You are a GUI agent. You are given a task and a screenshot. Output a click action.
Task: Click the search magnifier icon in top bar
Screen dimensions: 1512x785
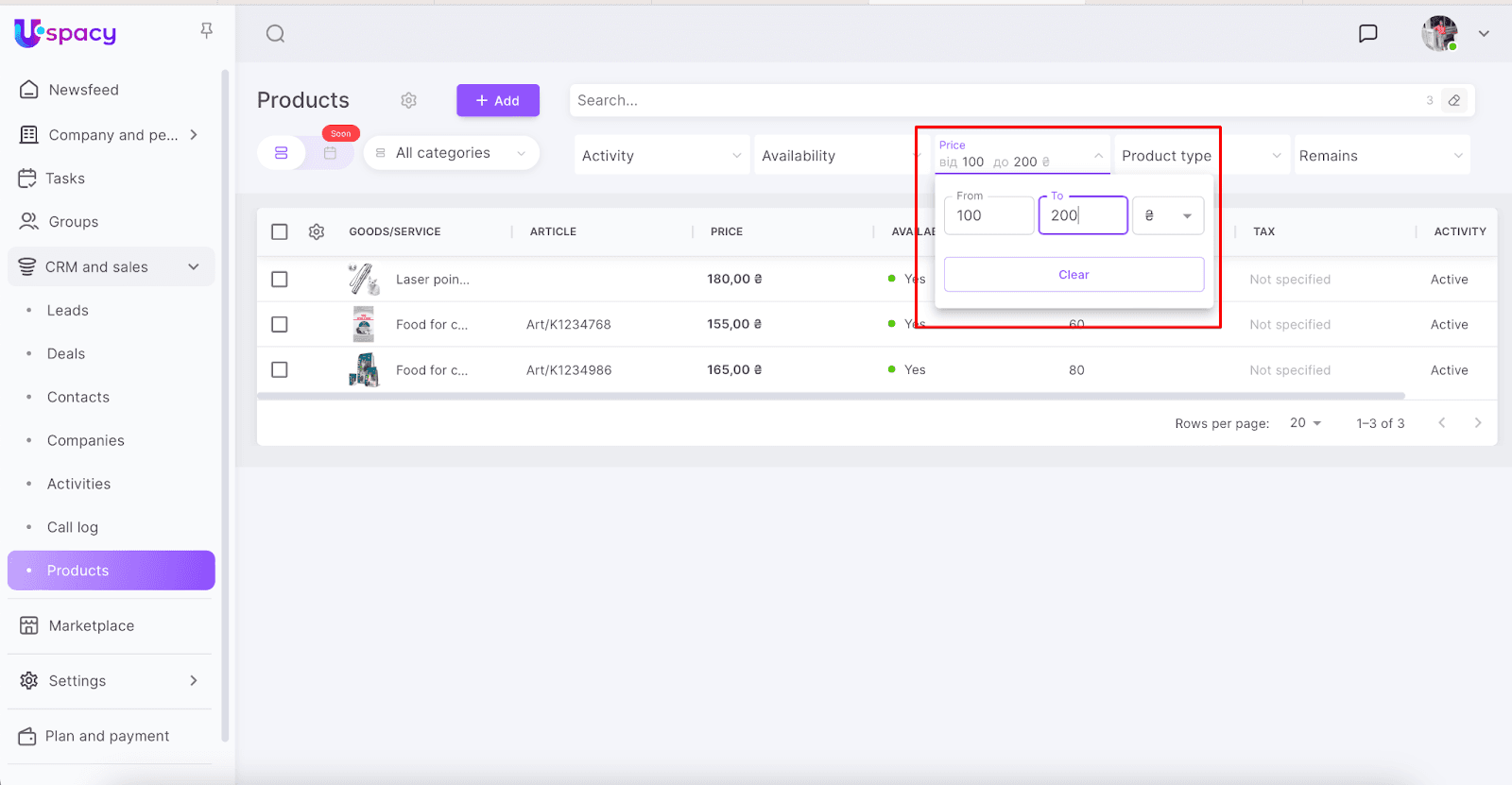pyautogui.click(x=275, y=34)
